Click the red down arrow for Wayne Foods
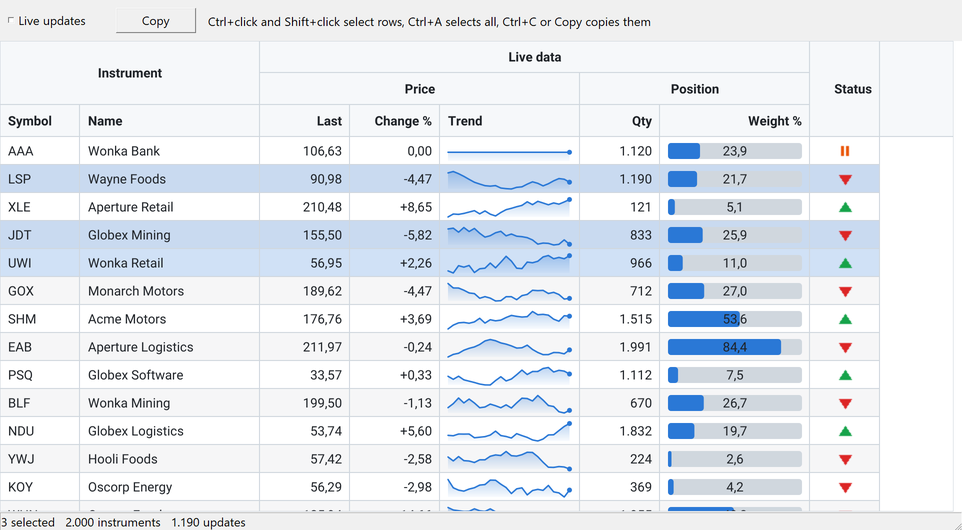 (845, 180)
